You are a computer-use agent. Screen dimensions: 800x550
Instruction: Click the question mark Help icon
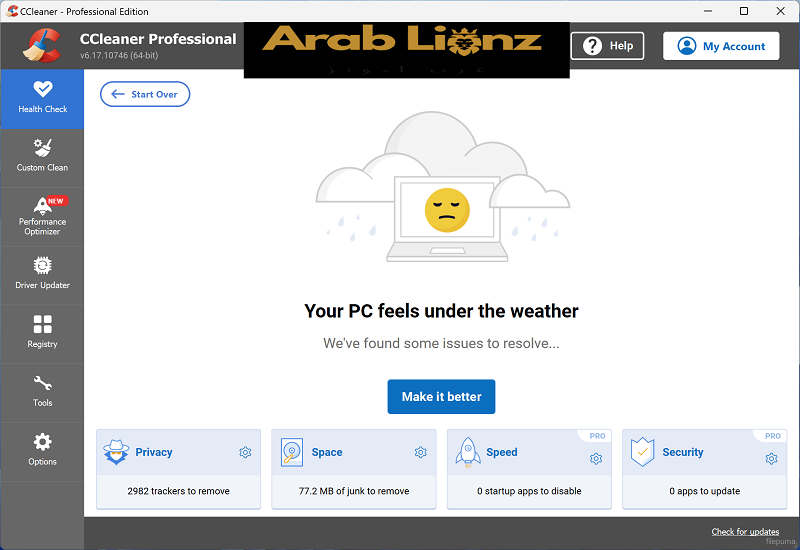(592, 46)
